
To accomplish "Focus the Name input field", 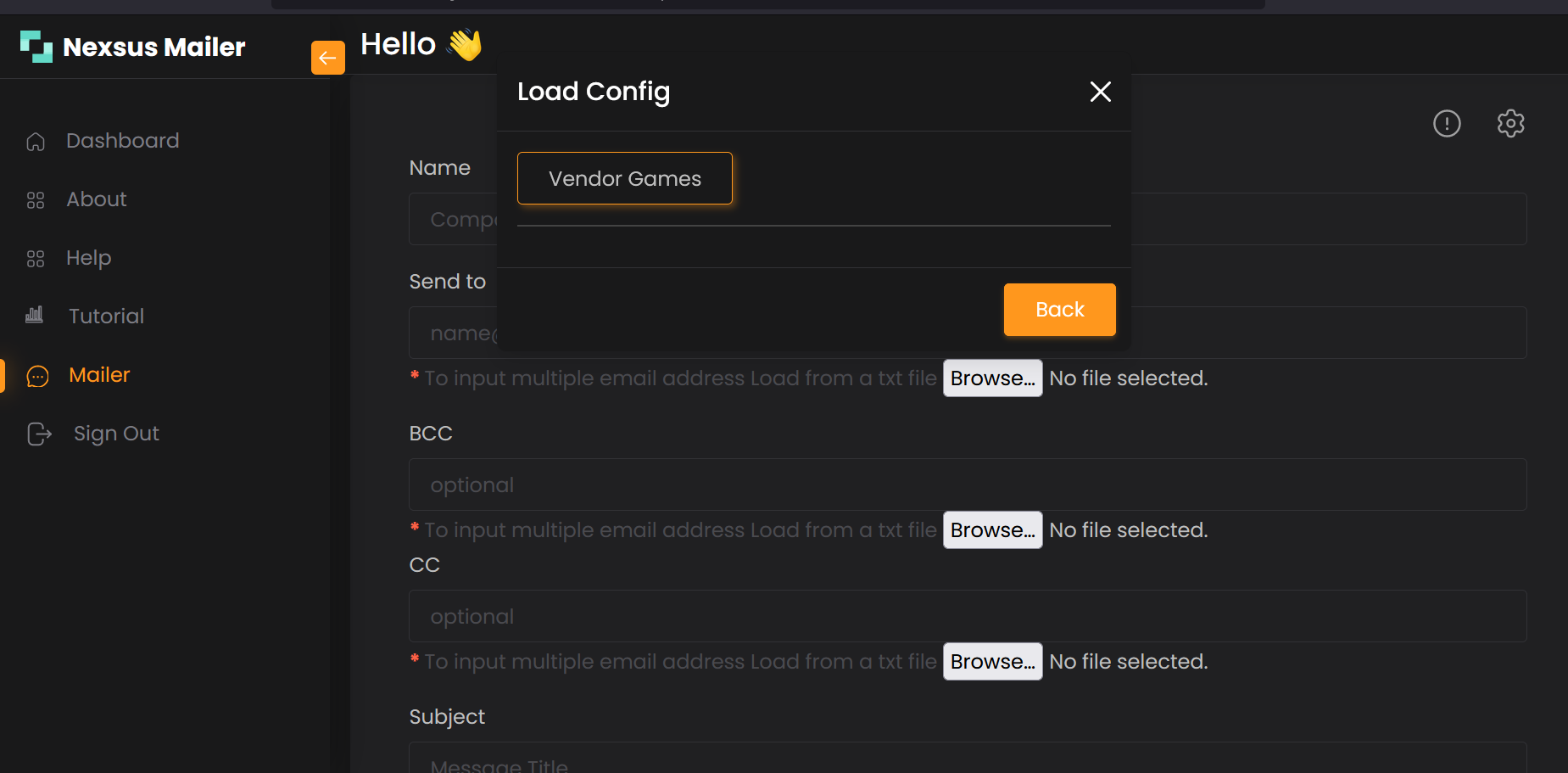I will pos(968,219).
